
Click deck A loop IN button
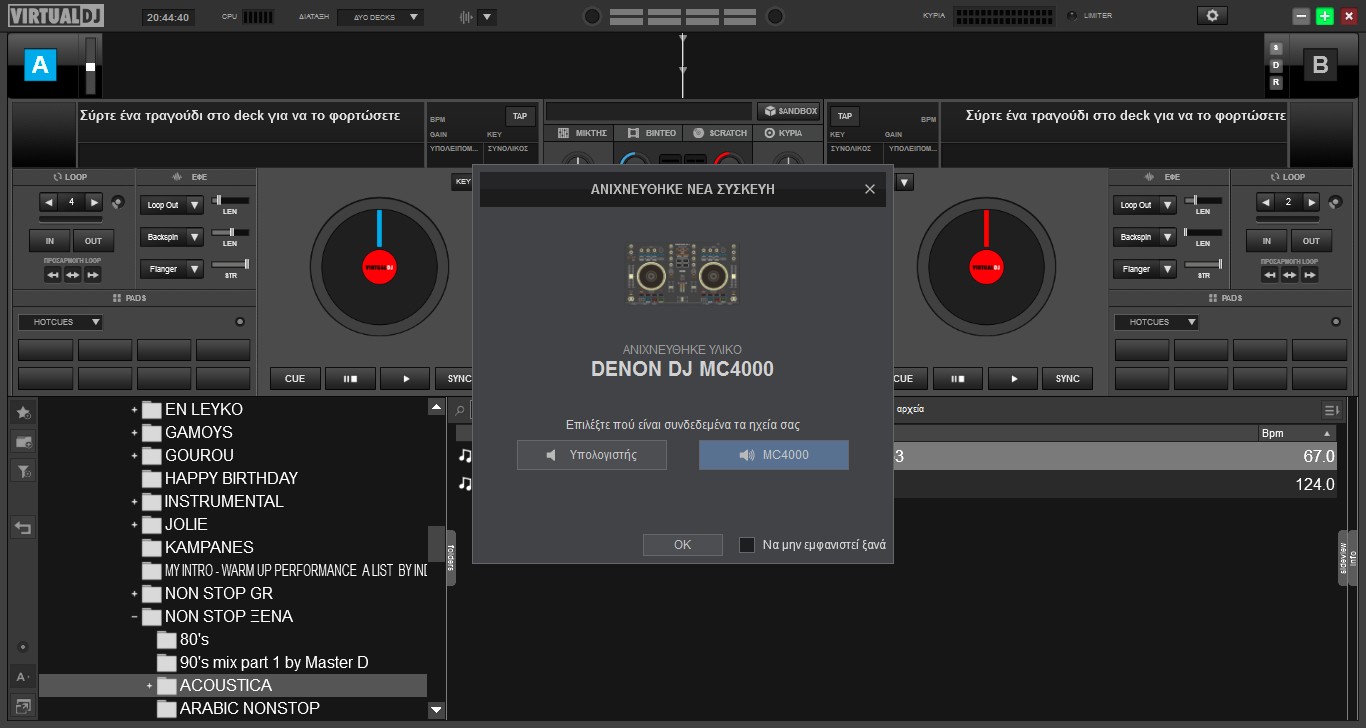point(50,241)
